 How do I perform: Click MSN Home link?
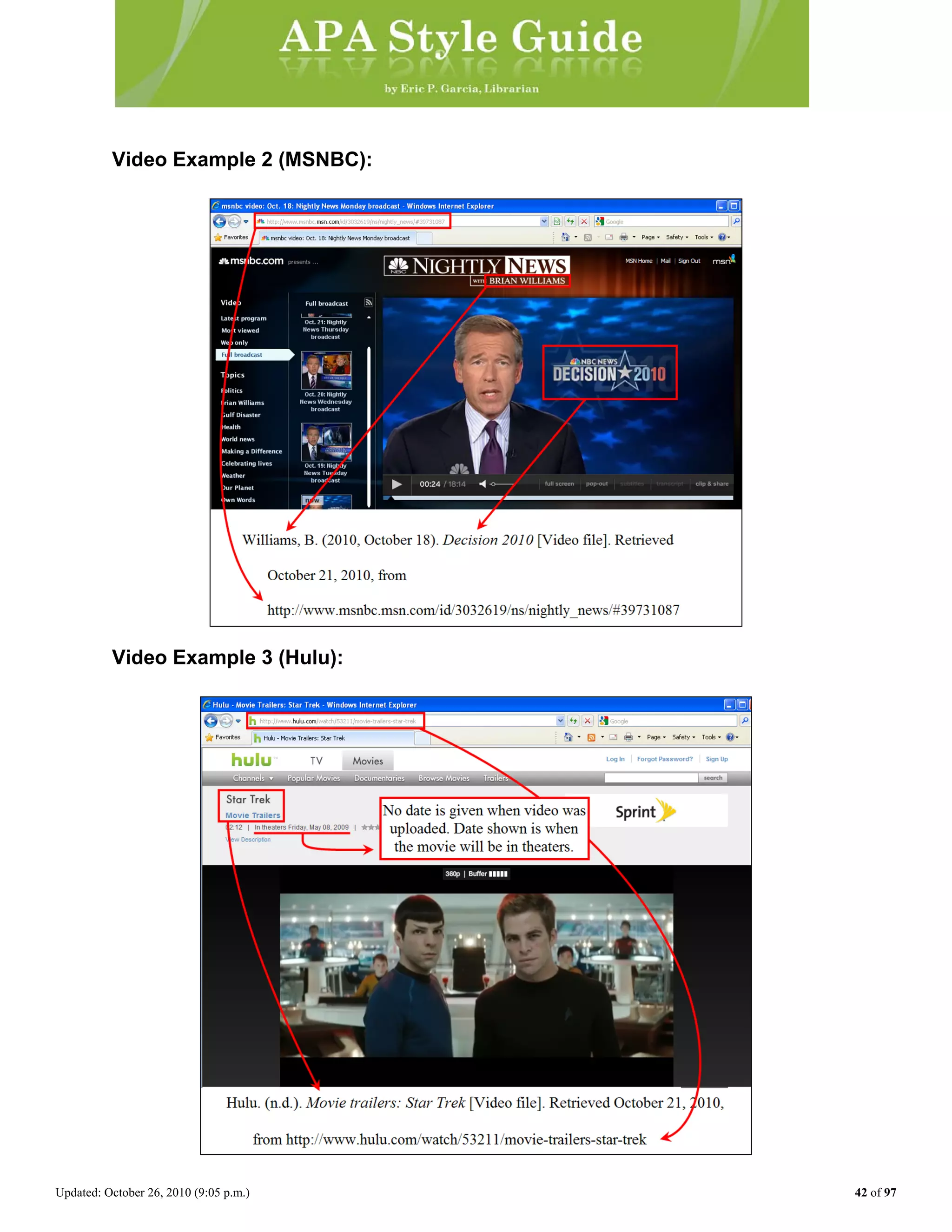coord(638,261)
